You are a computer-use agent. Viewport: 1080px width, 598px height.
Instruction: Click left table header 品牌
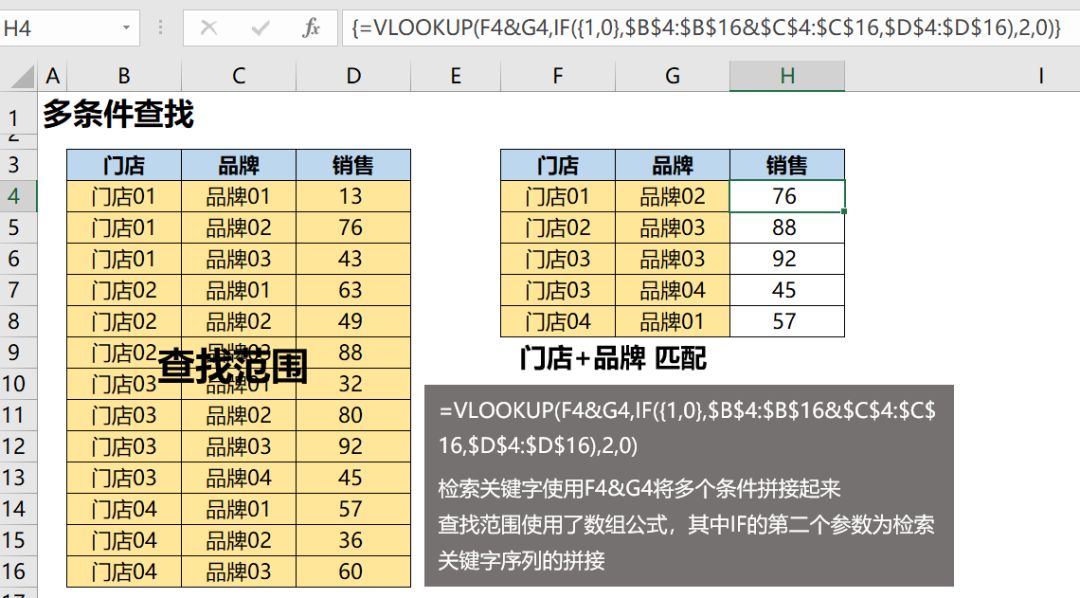click(238, 165)
